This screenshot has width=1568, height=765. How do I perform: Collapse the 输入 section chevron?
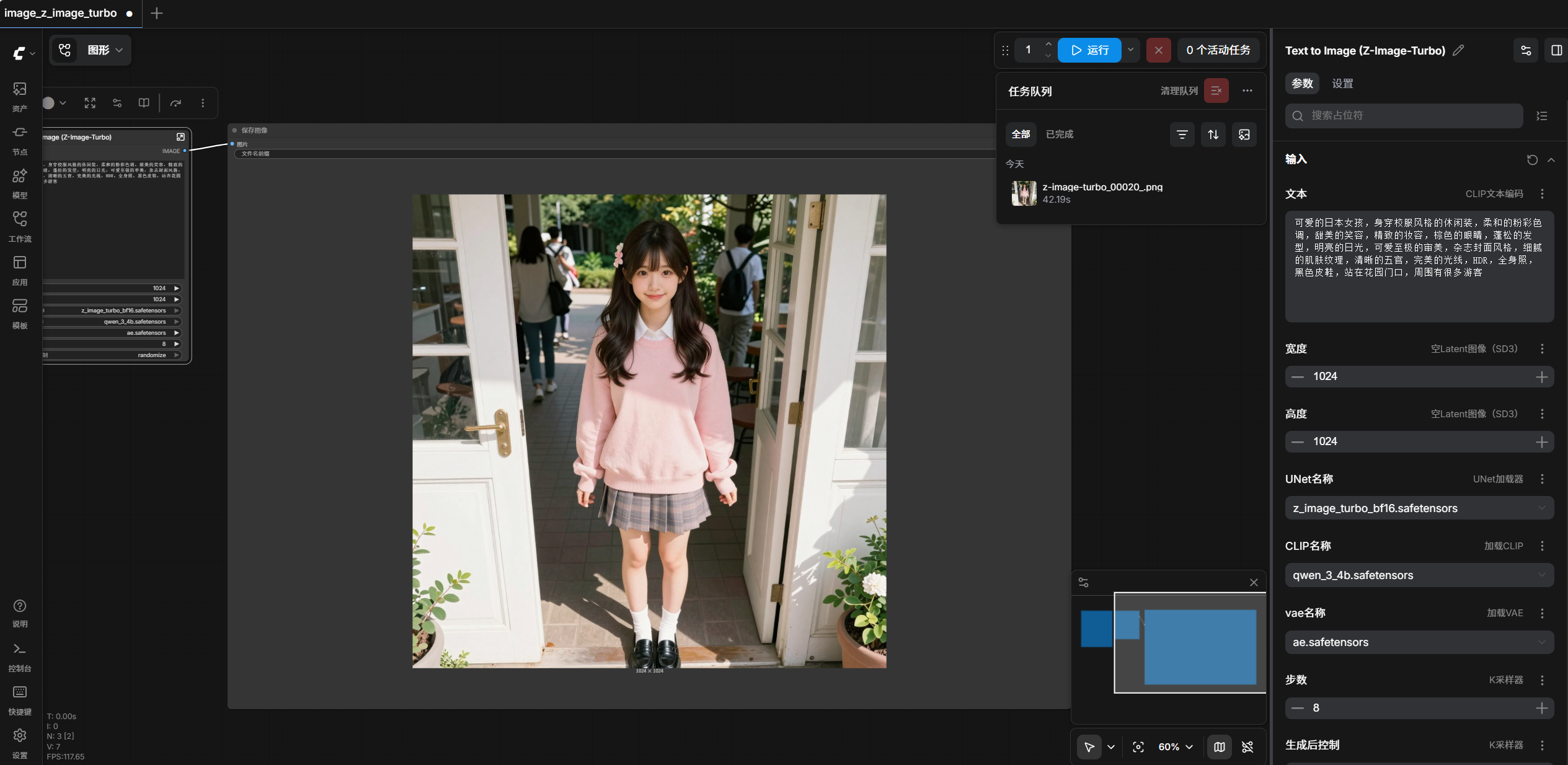(x=1551, y=160)
